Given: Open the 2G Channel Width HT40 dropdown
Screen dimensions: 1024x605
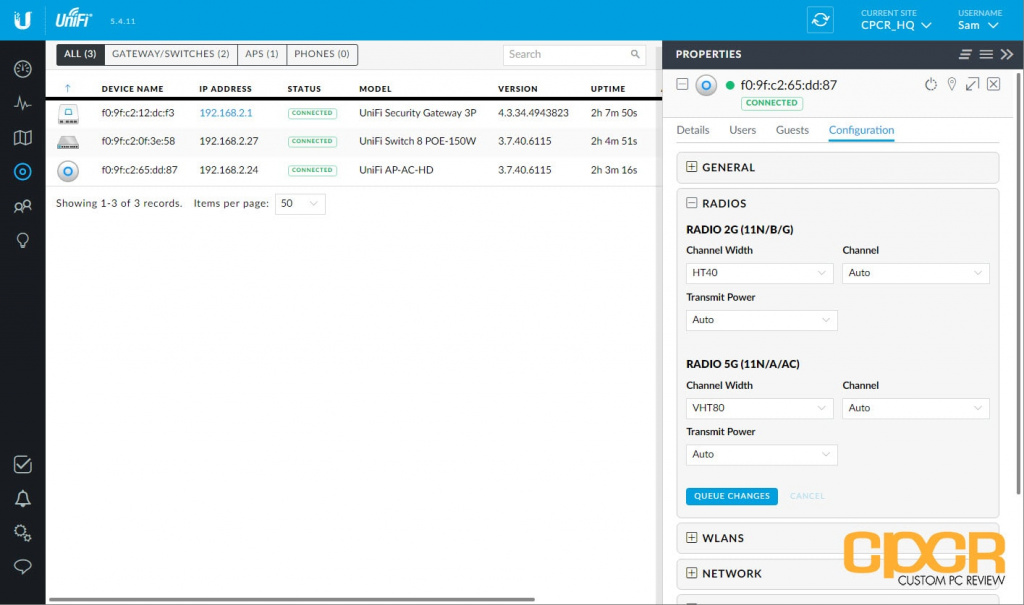Looking at the screenshot, I should coord(761,273).
